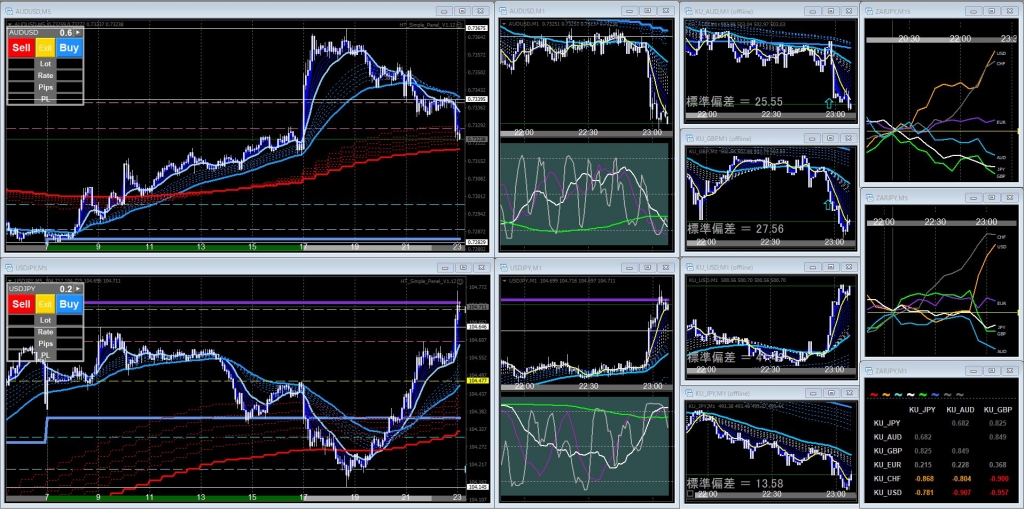Click the KU_JPY,M1 offline chart window icon
Screen dimensions: 1024x509
(688, 393)
